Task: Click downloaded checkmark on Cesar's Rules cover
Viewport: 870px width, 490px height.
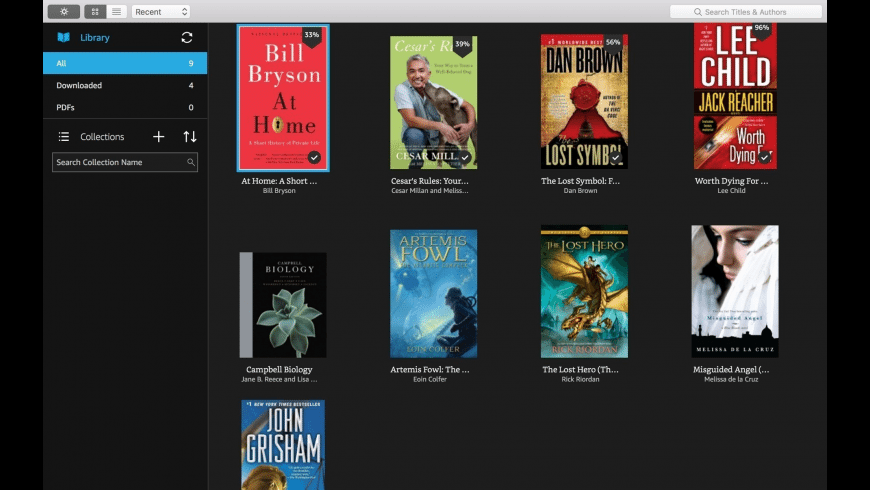Action: click(465, 158)
